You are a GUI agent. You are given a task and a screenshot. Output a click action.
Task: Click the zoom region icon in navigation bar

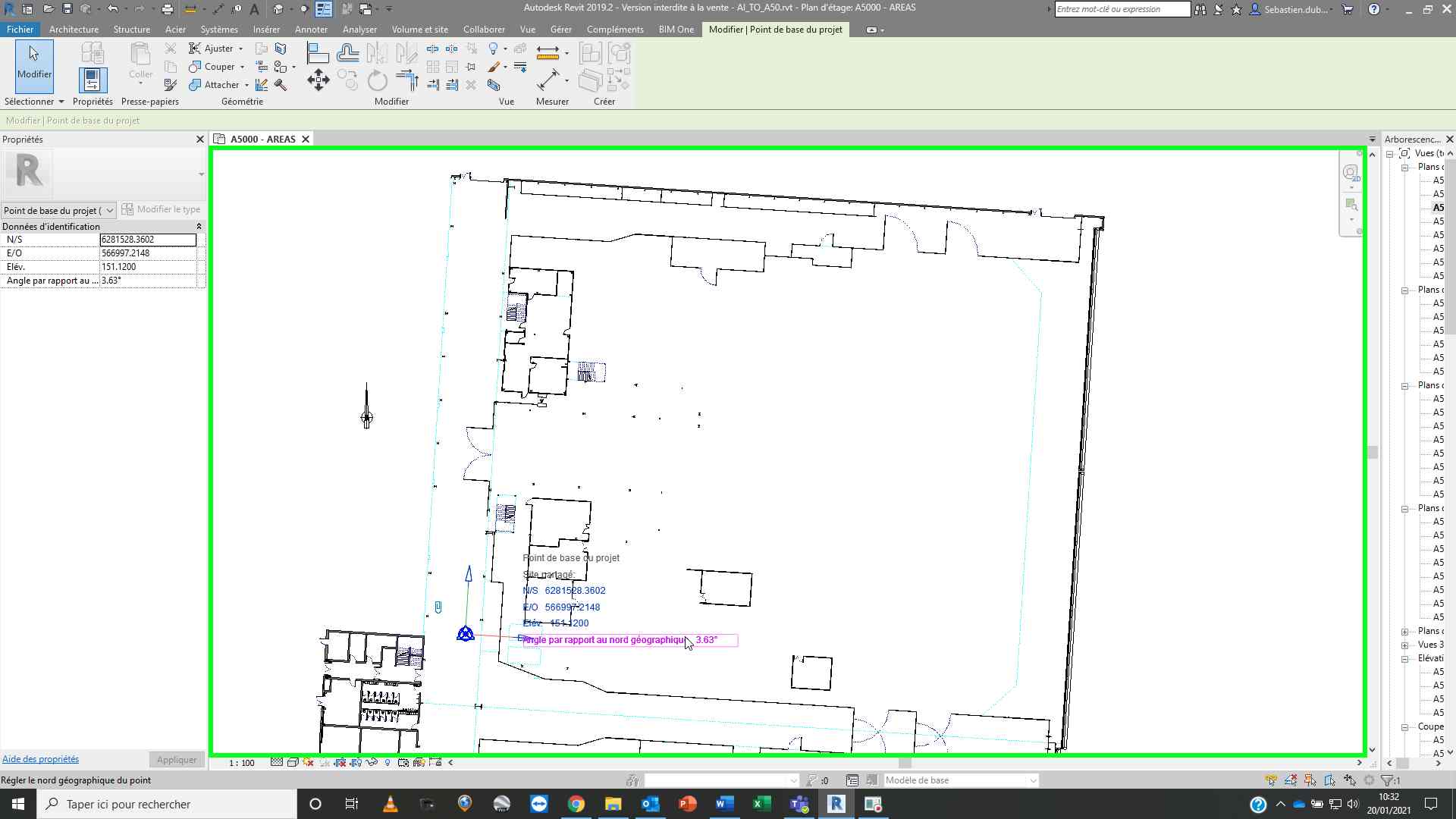[1351, 205]
